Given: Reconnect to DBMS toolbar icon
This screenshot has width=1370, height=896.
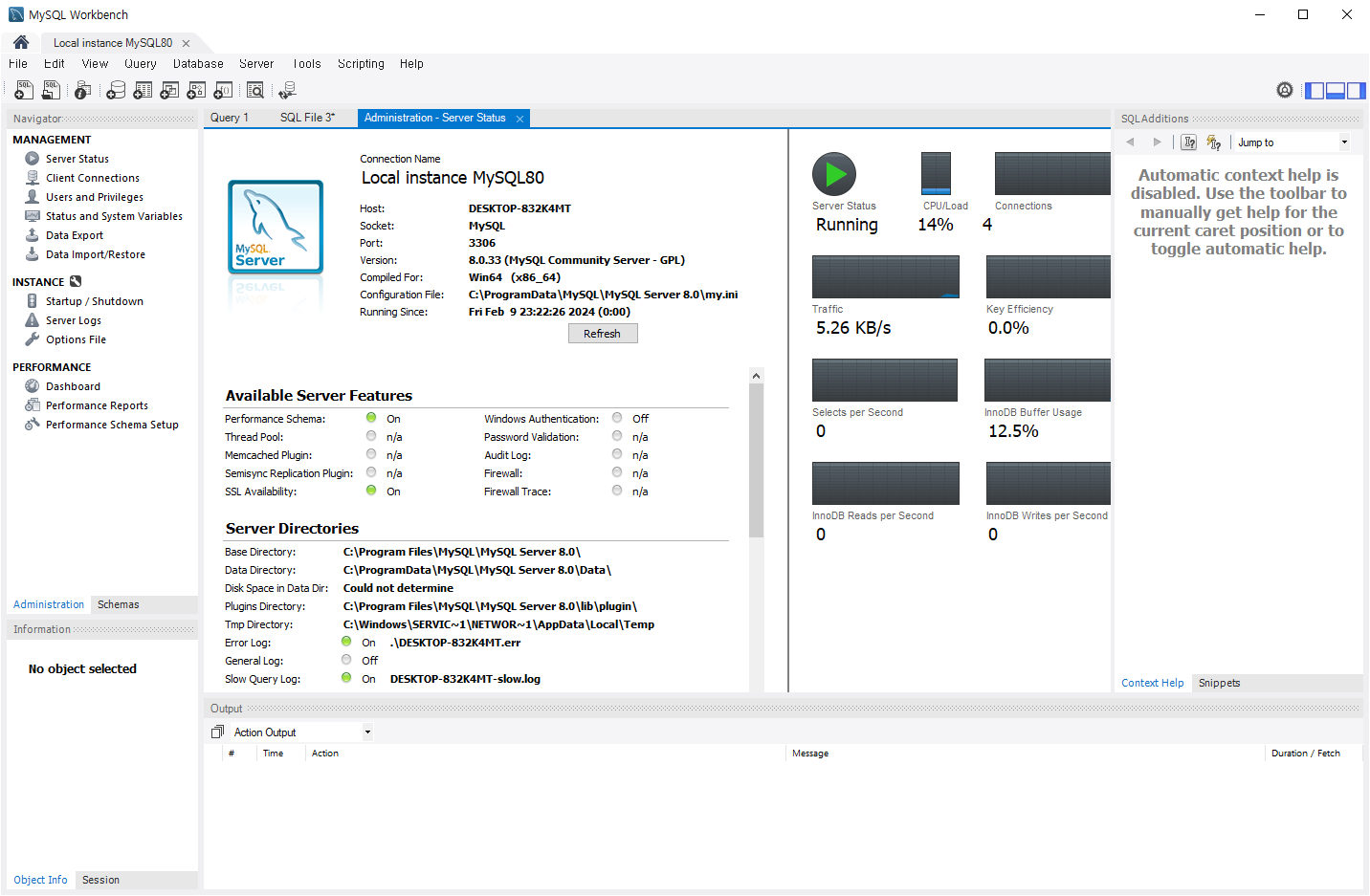Looking at the screenshot, I should click(x=287, y=90).
